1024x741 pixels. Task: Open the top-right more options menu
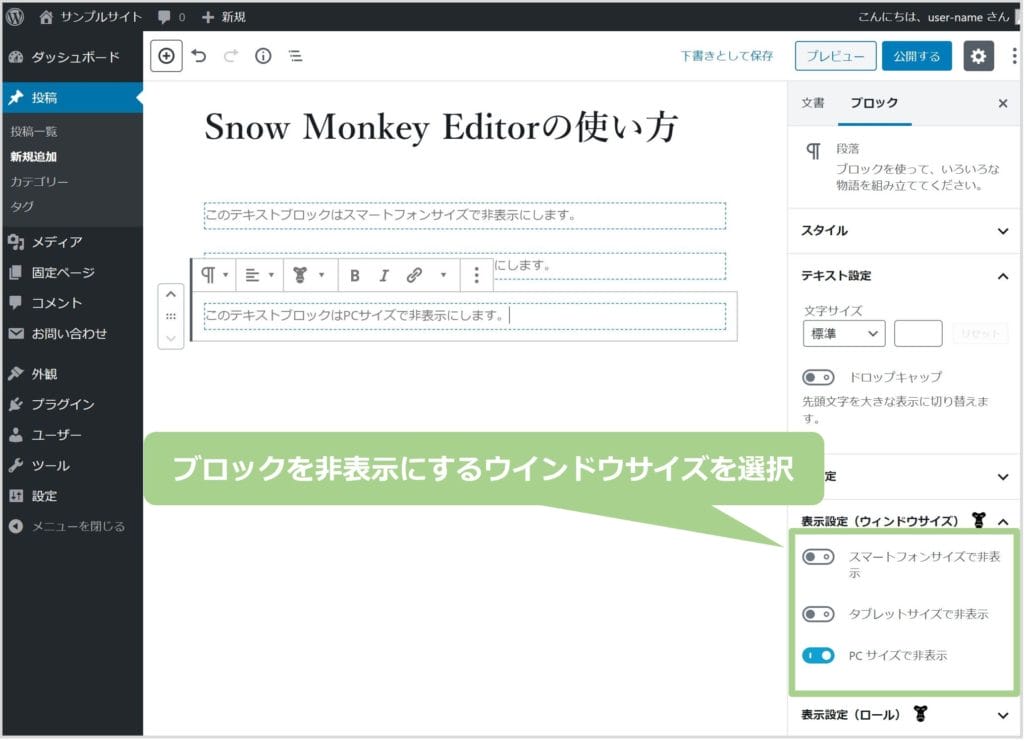1014,56
